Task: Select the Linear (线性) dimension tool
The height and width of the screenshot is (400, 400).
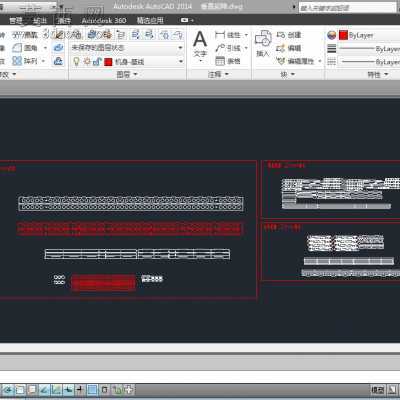Action: point(228,35)
